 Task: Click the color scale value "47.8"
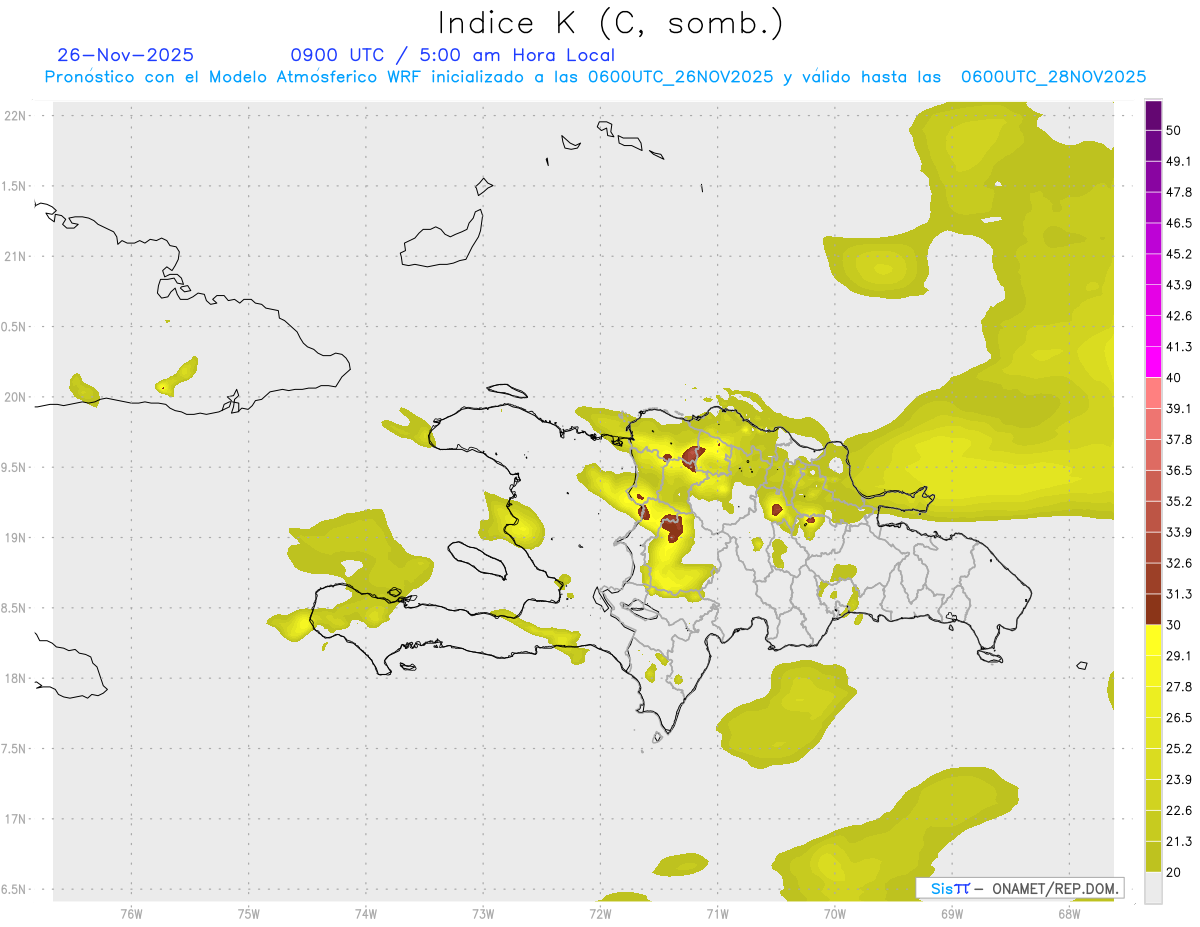pos(1179,192)
